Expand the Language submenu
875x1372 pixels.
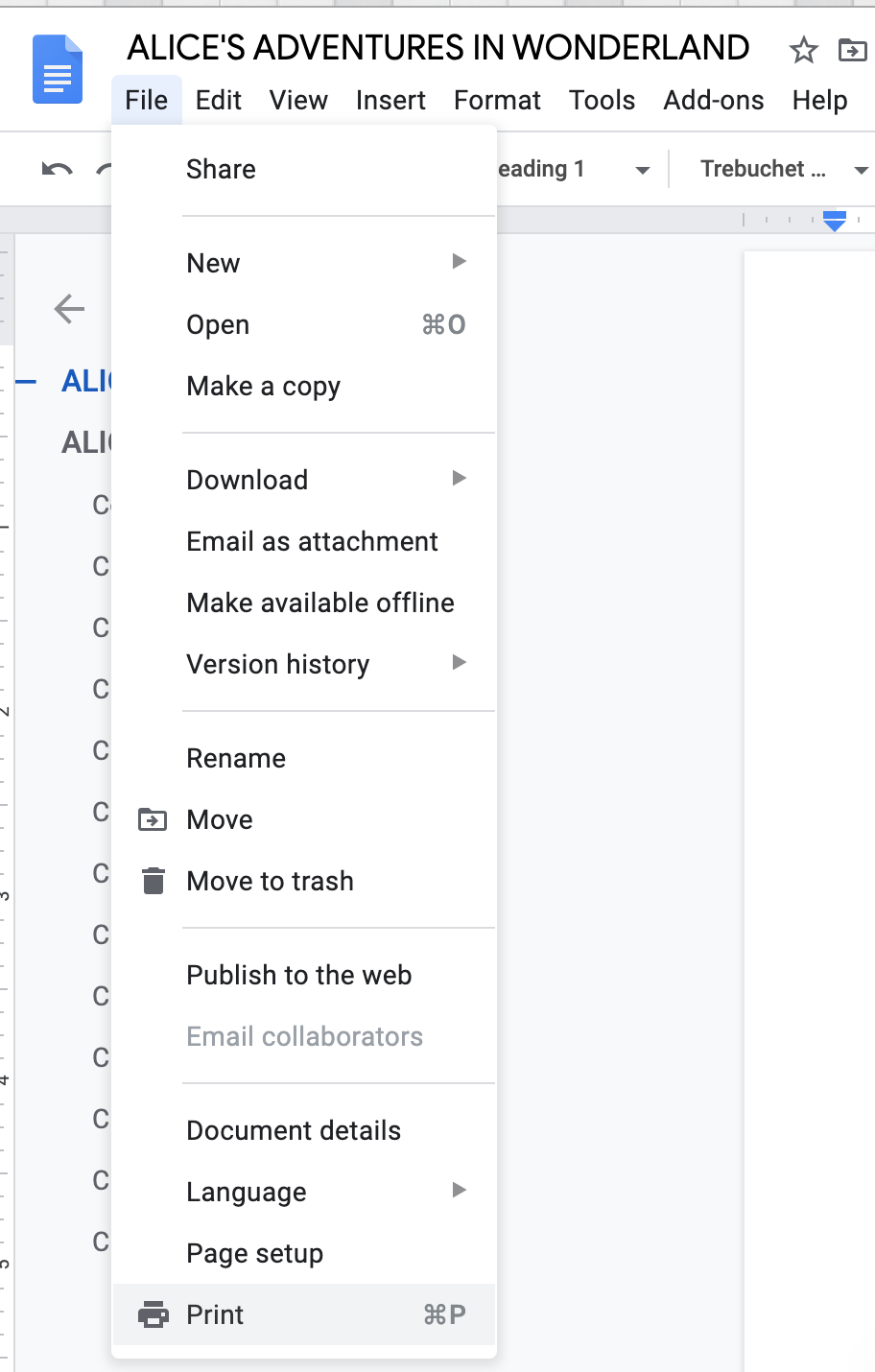point(459,1191)
